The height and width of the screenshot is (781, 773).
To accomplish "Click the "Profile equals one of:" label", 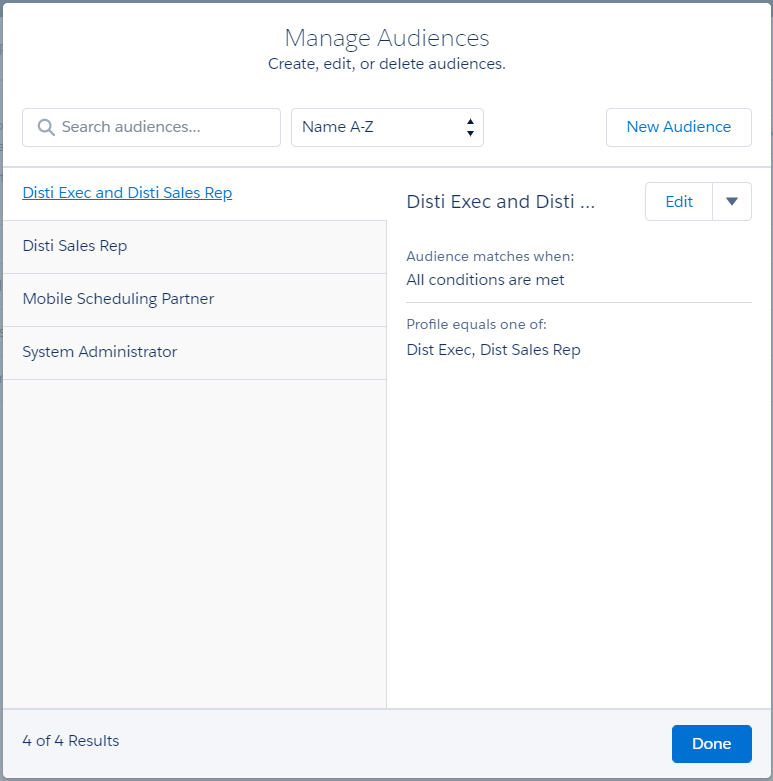I will tap(476, 325).
